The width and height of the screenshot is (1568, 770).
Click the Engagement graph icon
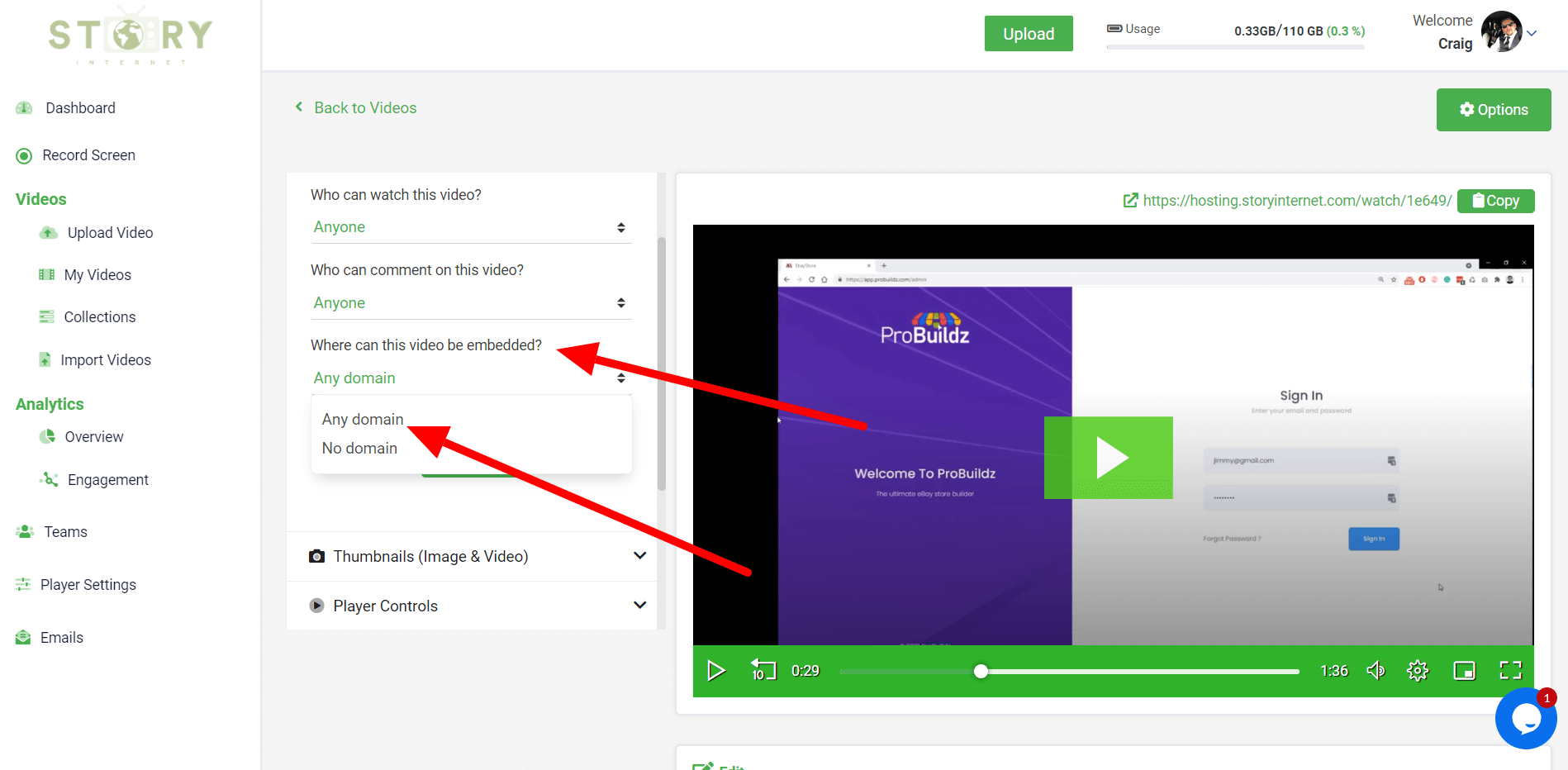tap(49, 479)
